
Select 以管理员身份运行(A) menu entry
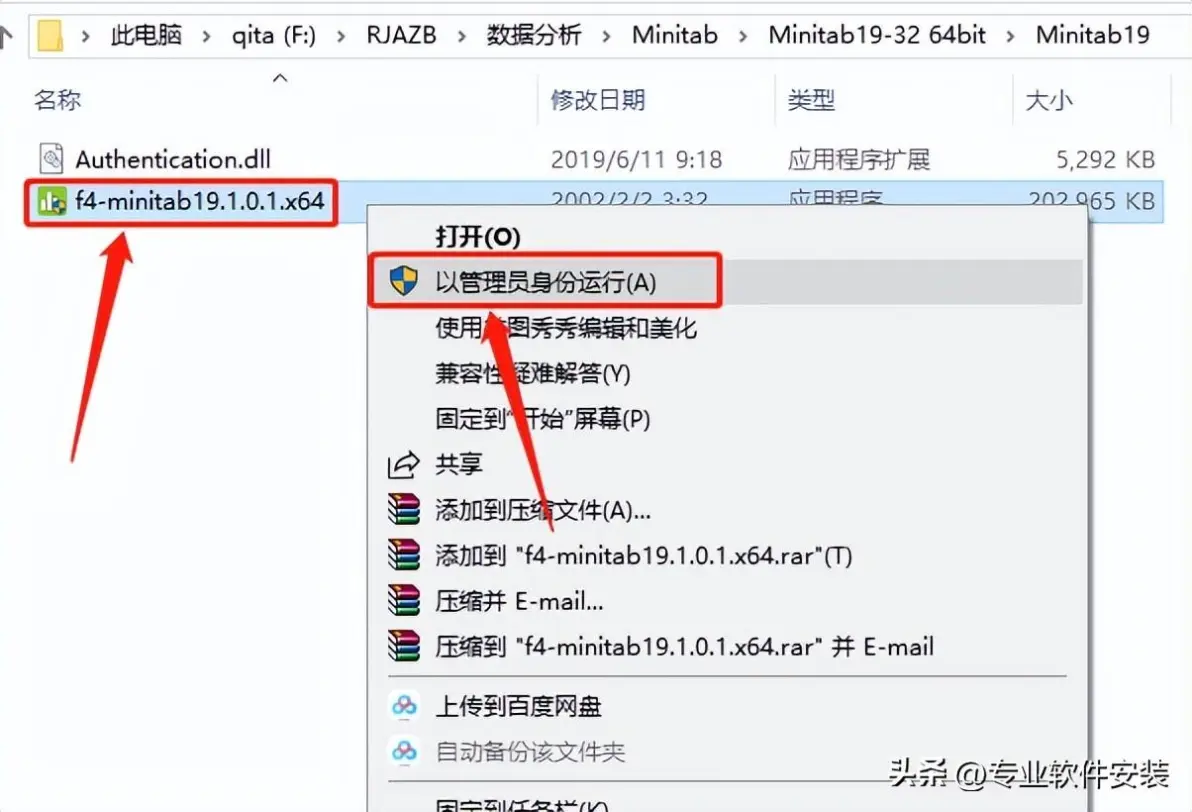pyautogui.click(x=545, y=282)
